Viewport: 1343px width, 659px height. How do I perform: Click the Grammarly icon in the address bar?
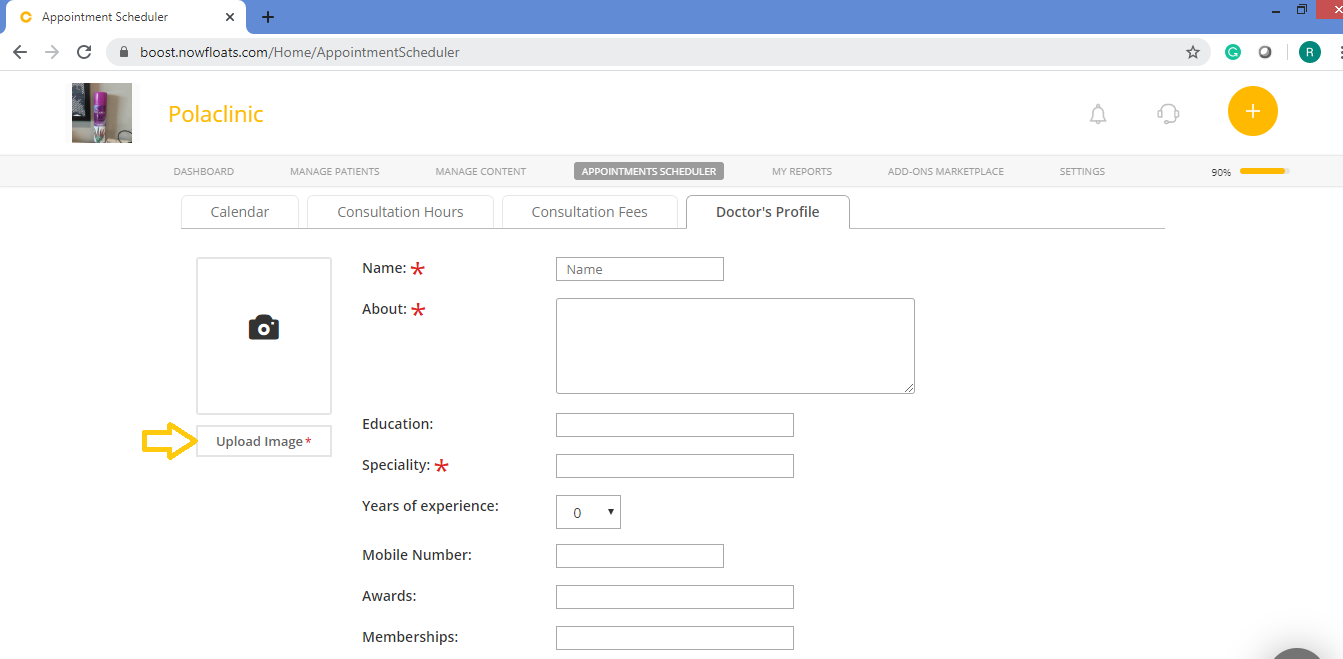coord(1233,51)
